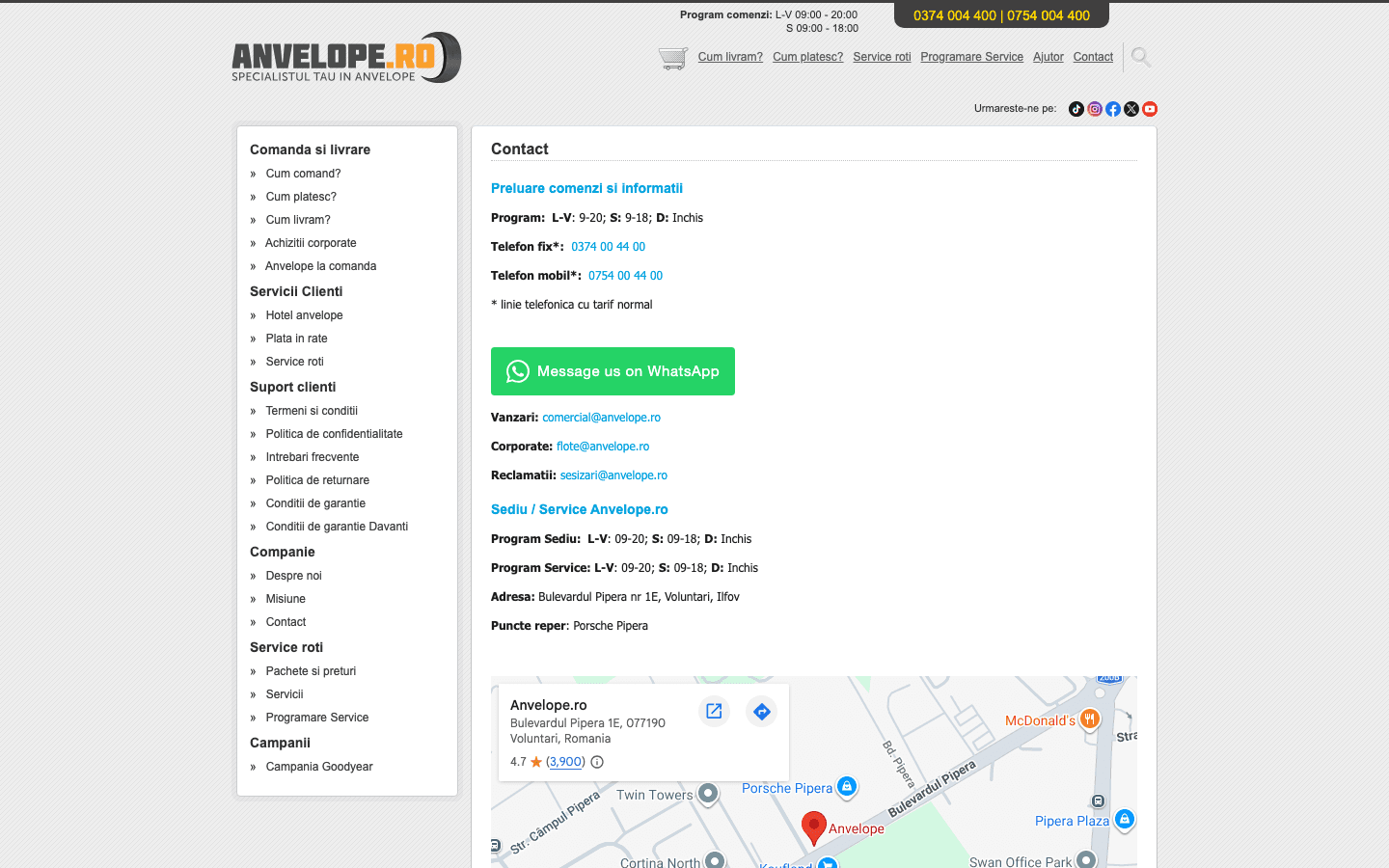Open Cum comand? sidebar link
1389x868 pixels.
click(x=303, y=174)
